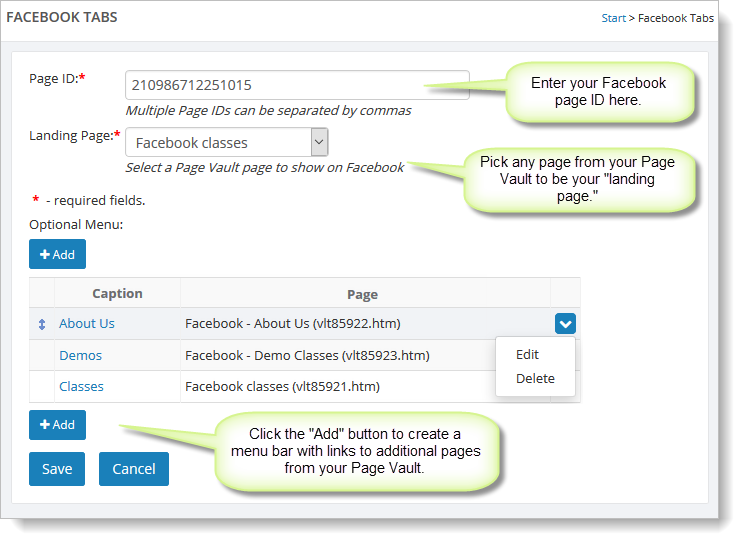The image size is (744, 544).
Task: Click the '- required fields.' note
Action: pos(95,200)
